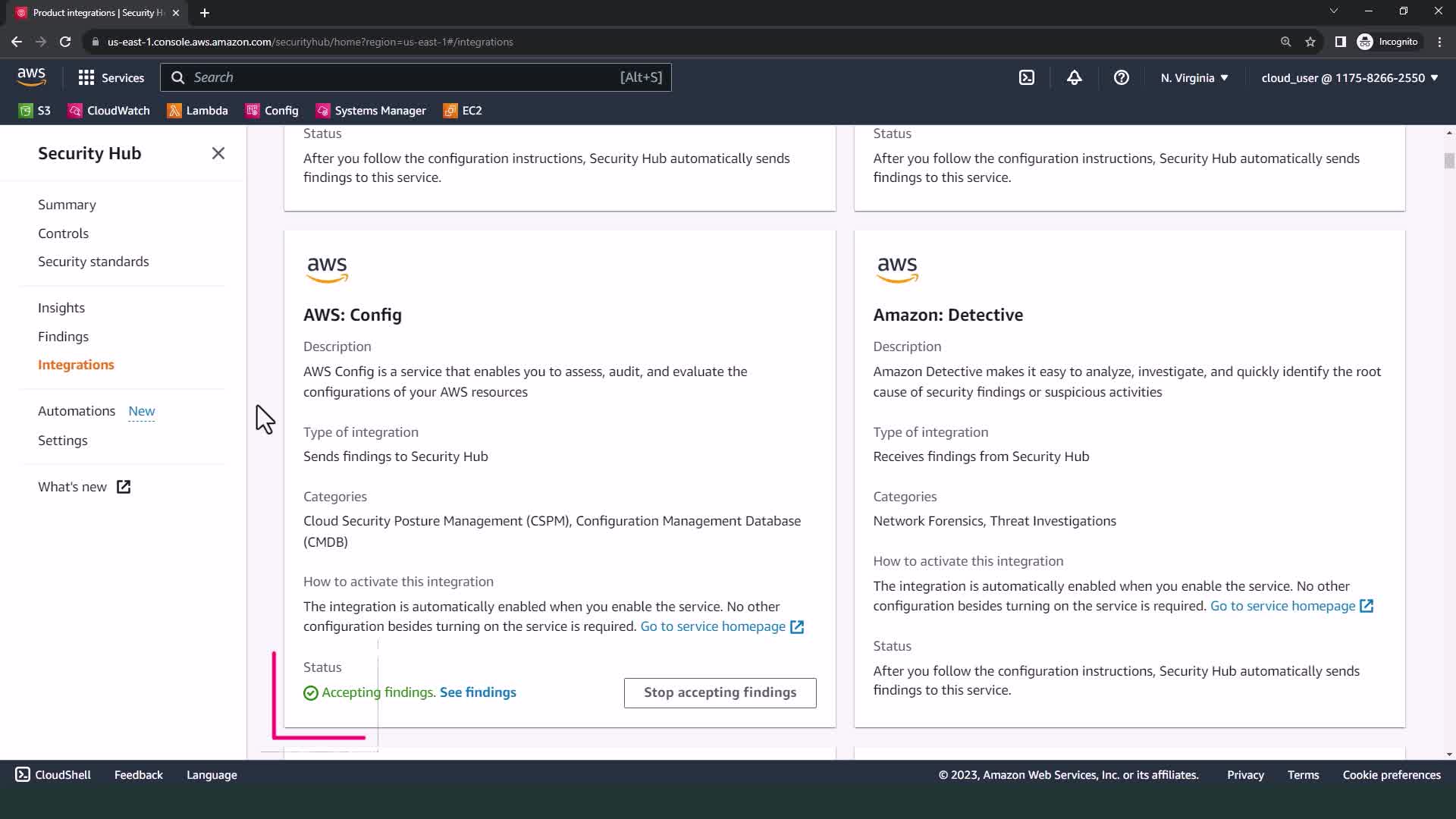Click the help question mark icon
The height and width of the screenshot is (819, 1456).
[1121, 77]
